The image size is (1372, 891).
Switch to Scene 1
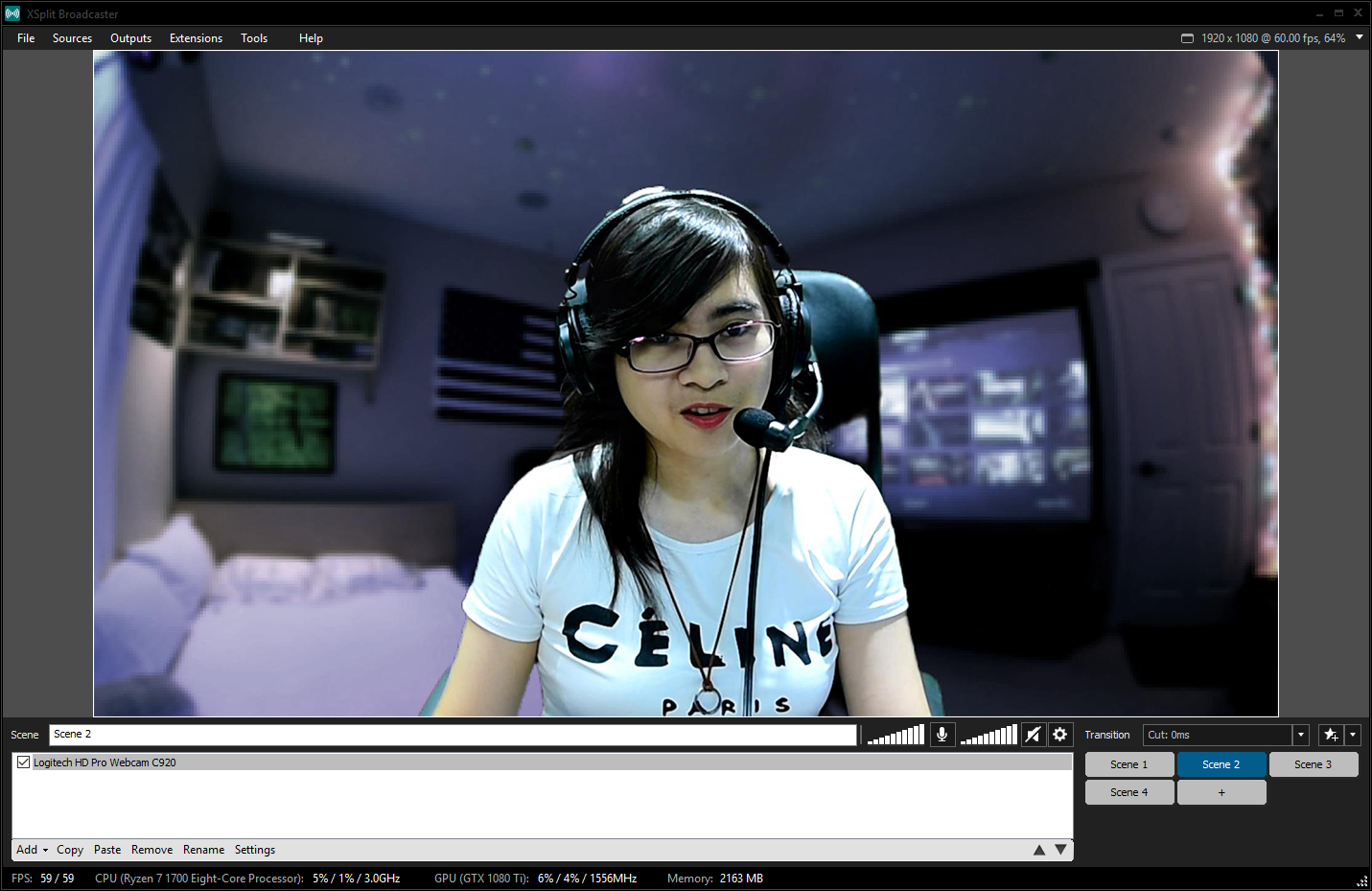coord(1129,764)
